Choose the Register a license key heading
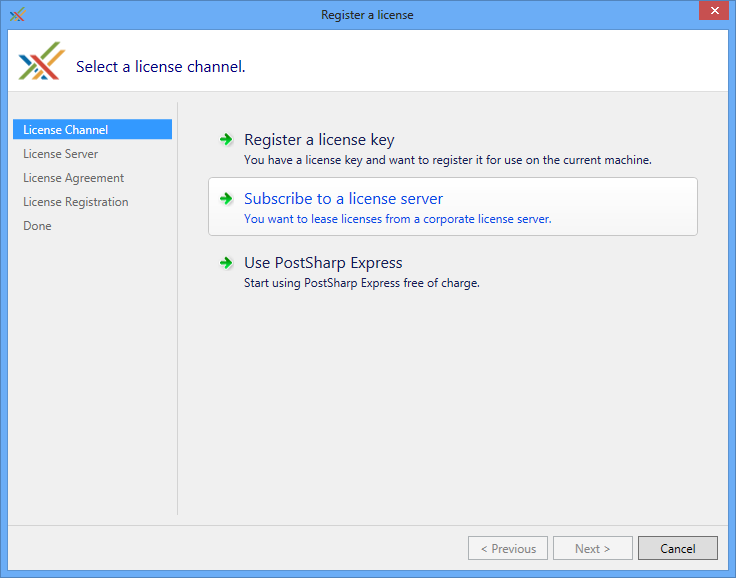This screenshot has width=736, height=578. (x=319, y=140)
